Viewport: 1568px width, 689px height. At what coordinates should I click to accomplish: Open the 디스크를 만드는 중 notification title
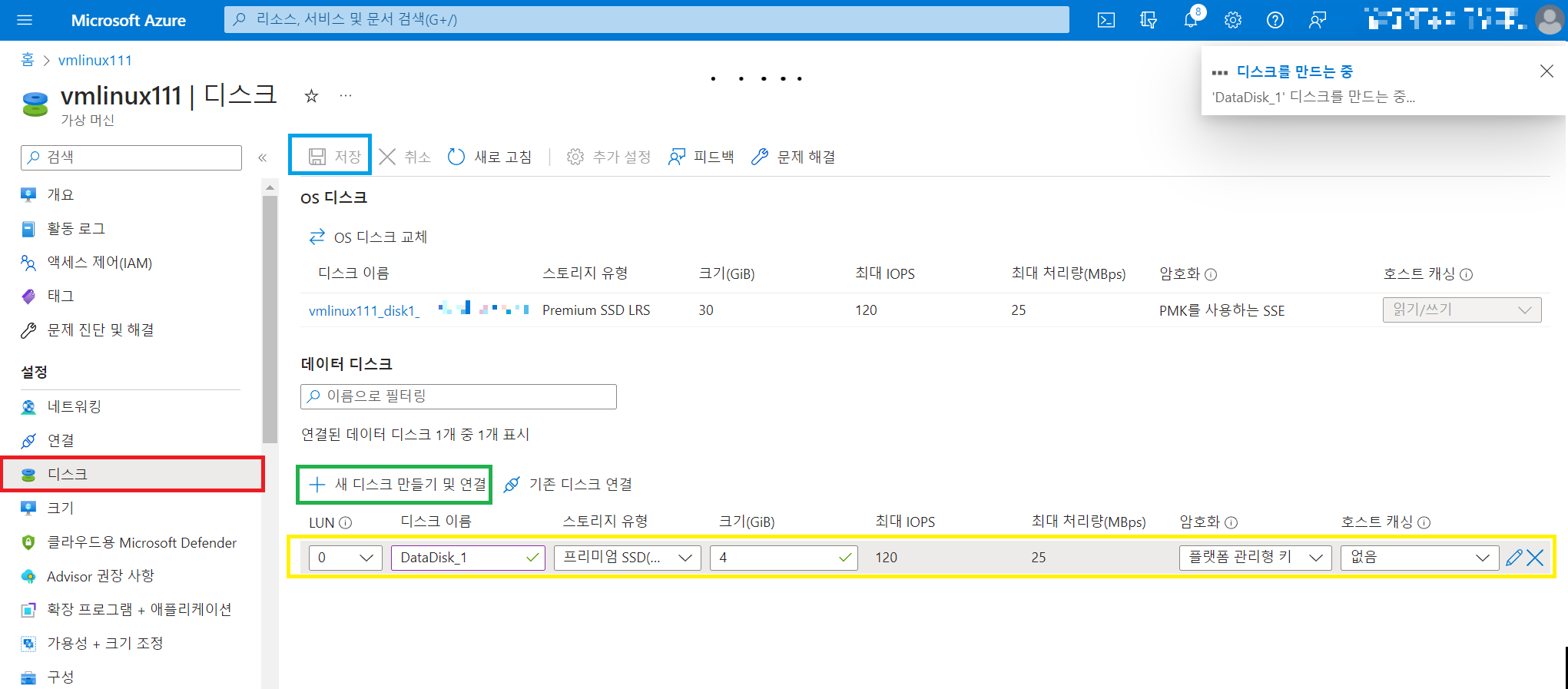coord(1295,71)
